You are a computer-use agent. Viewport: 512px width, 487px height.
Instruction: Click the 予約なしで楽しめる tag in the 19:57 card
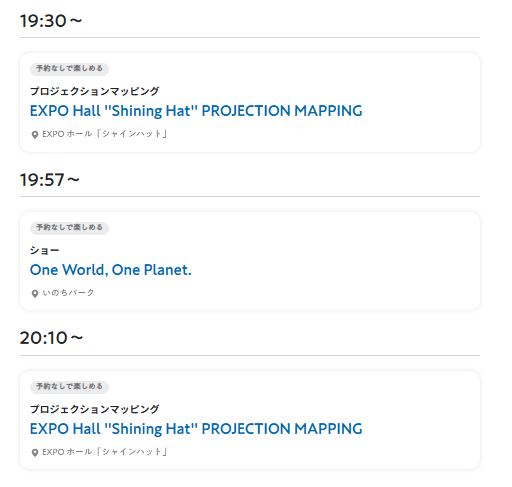(x=69, y=228)
